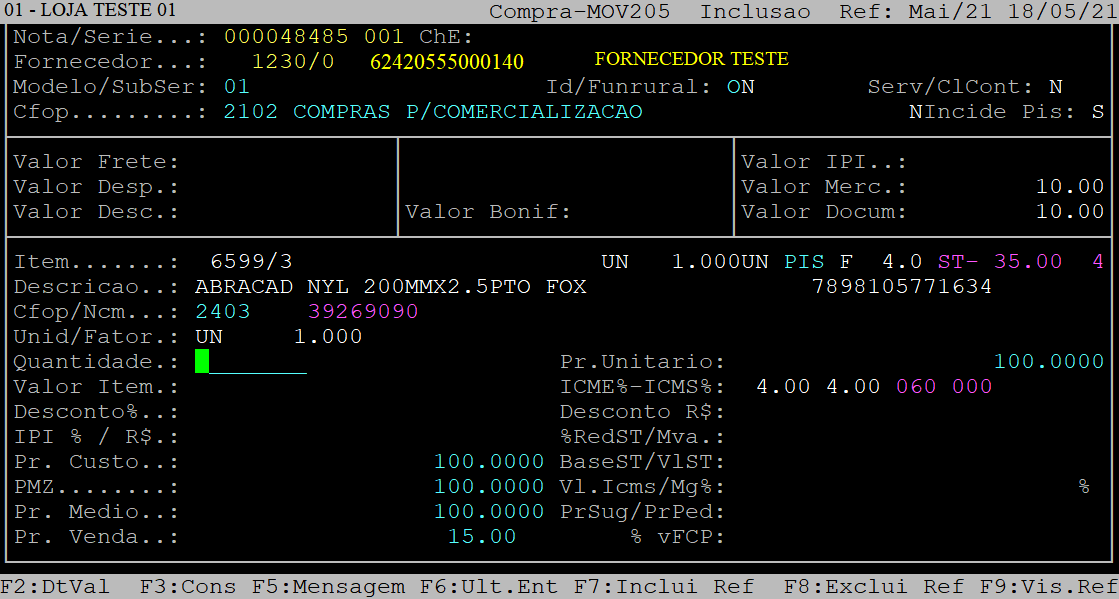1119x599 pixels.
Task: Click the Quantidade input field
Action: pos(251,362)
